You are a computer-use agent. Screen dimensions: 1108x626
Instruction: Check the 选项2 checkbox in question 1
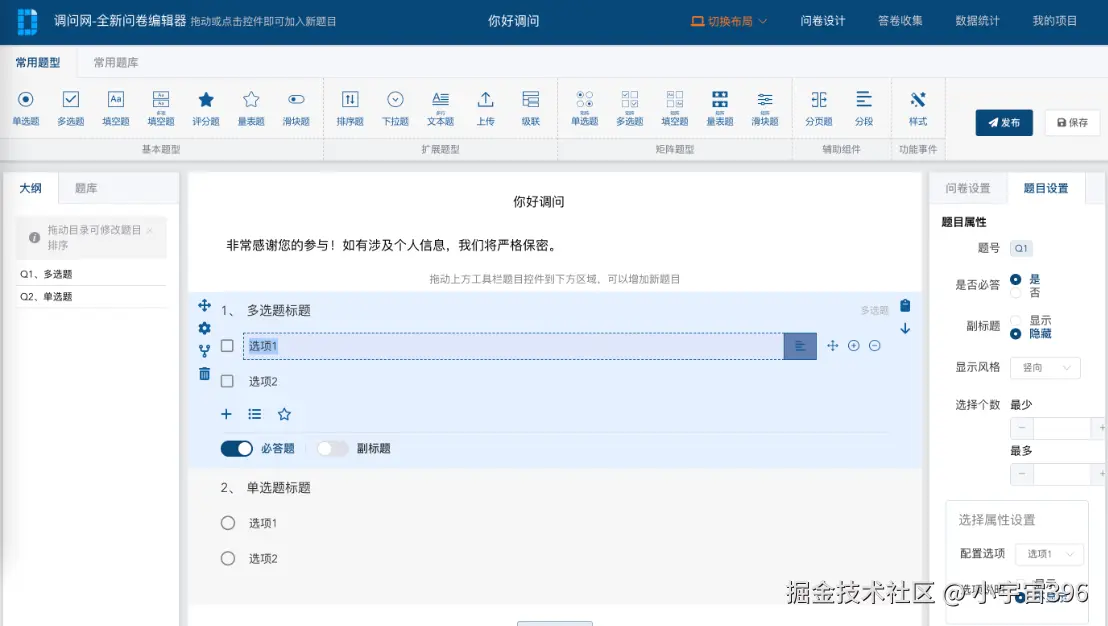[x=227, y=381]
